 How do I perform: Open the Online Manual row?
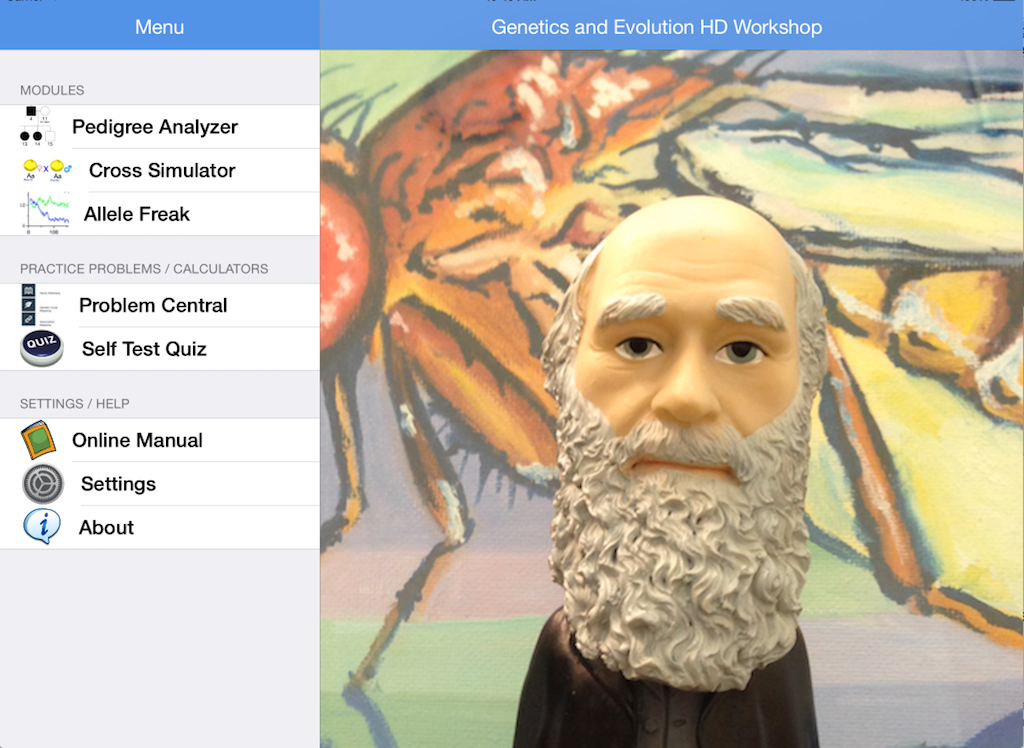tap(160, 440)
